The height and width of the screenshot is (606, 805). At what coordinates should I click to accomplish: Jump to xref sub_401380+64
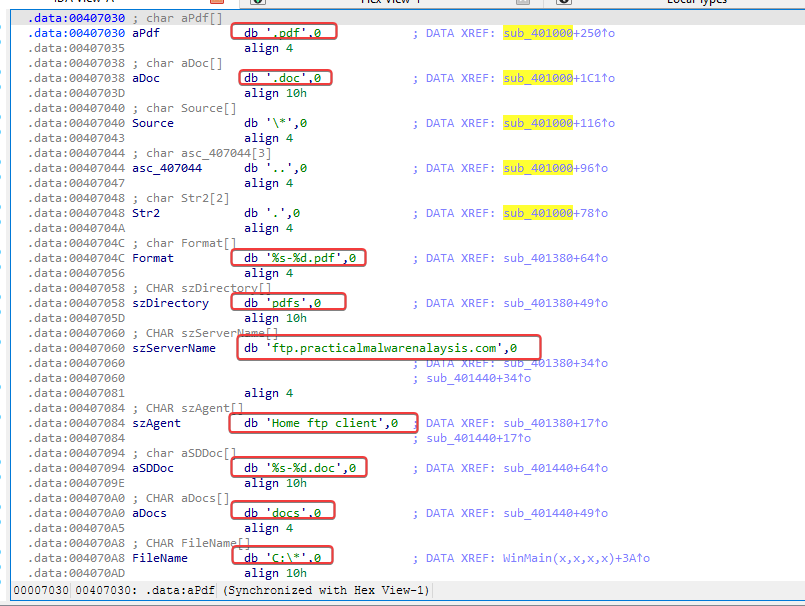555,258
